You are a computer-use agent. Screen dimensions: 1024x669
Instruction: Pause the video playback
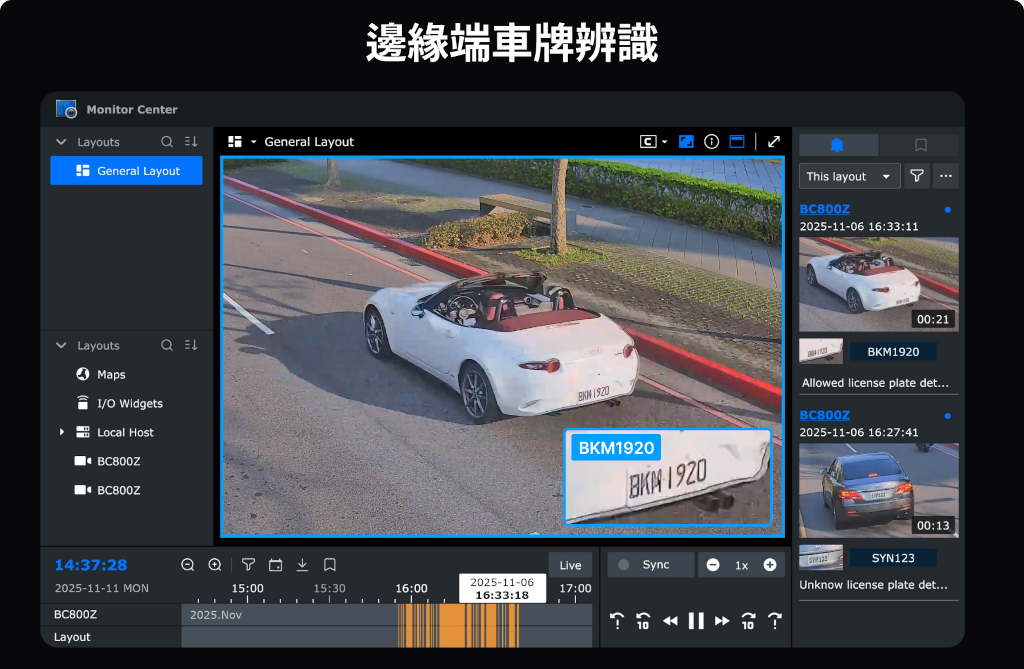(x=696, y=621)
